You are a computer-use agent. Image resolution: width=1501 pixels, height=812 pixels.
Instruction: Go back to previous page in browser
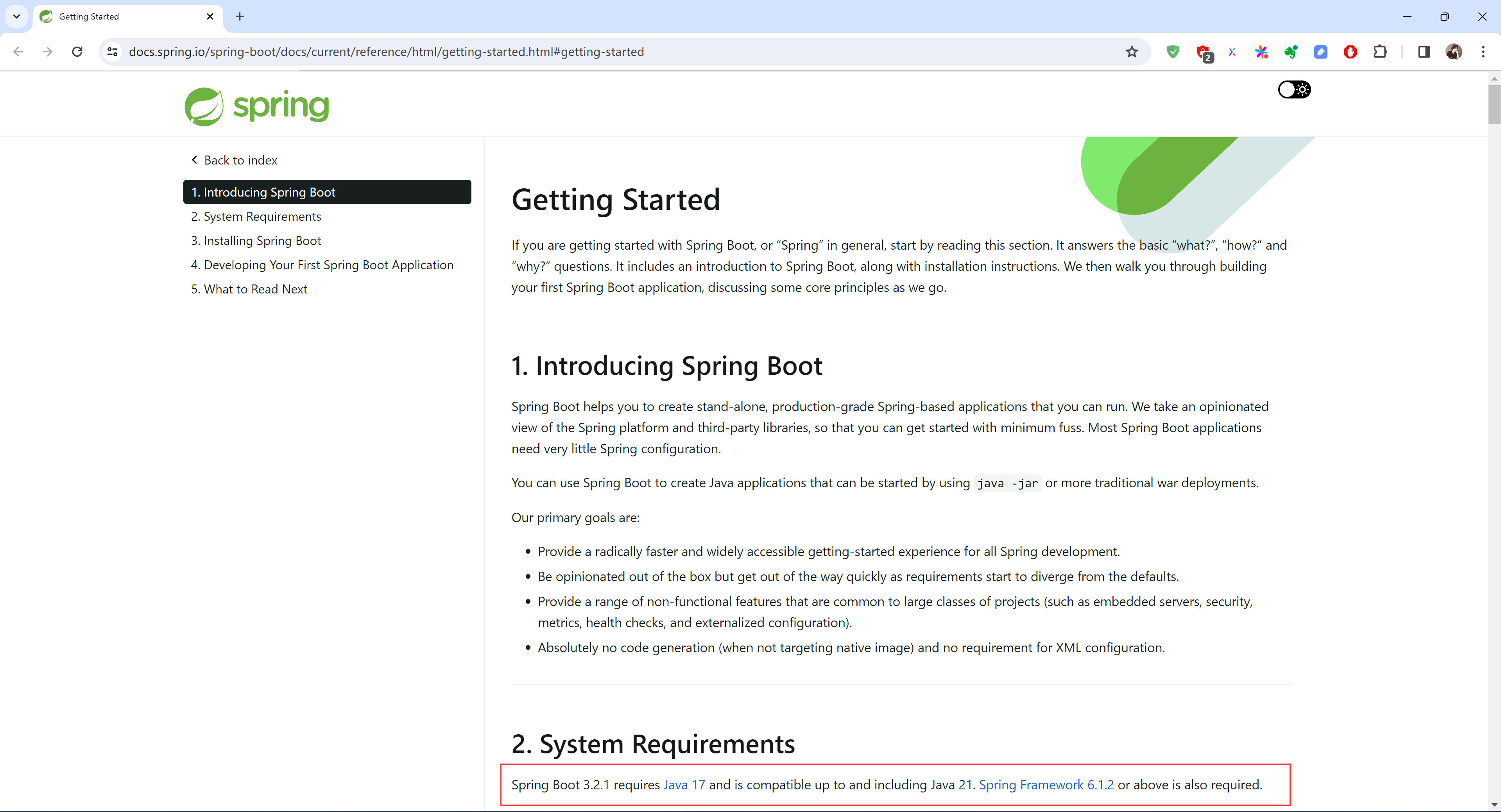pyautogui.click(x=18, y=52)
